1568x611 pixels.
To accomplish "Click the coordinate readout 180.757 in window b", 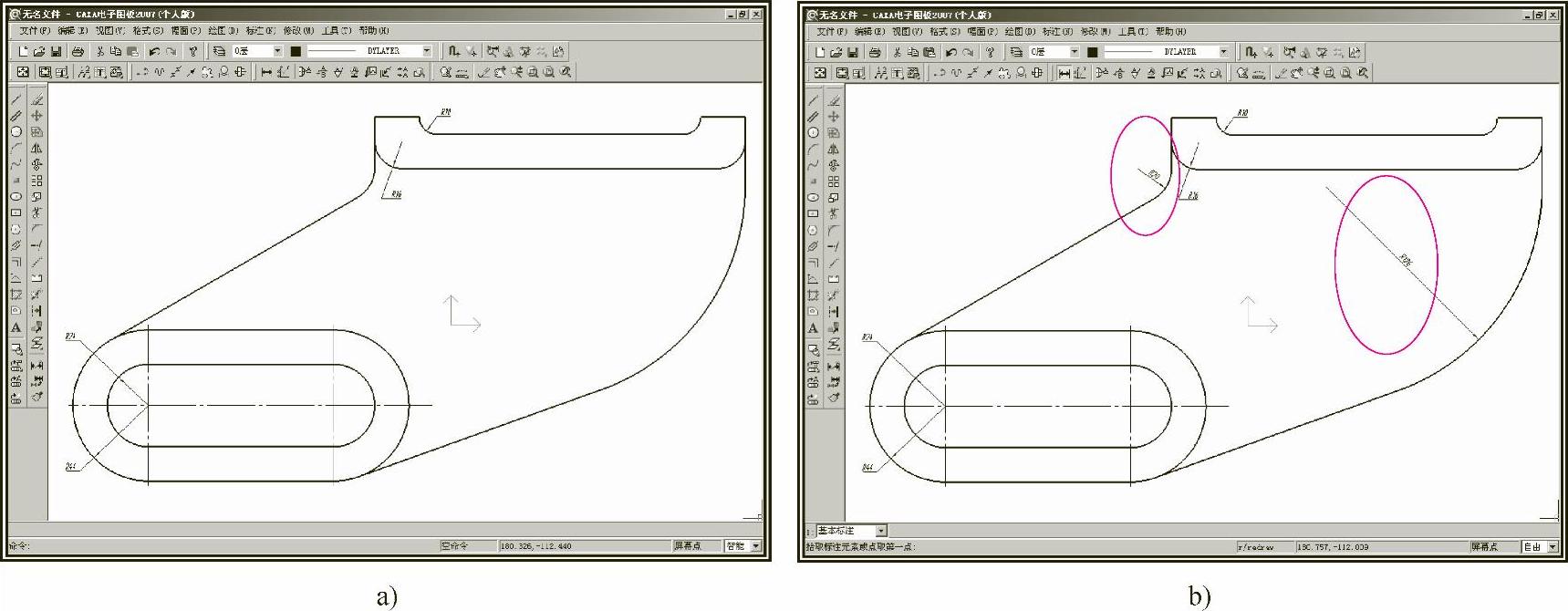I will click(1381, 547).
